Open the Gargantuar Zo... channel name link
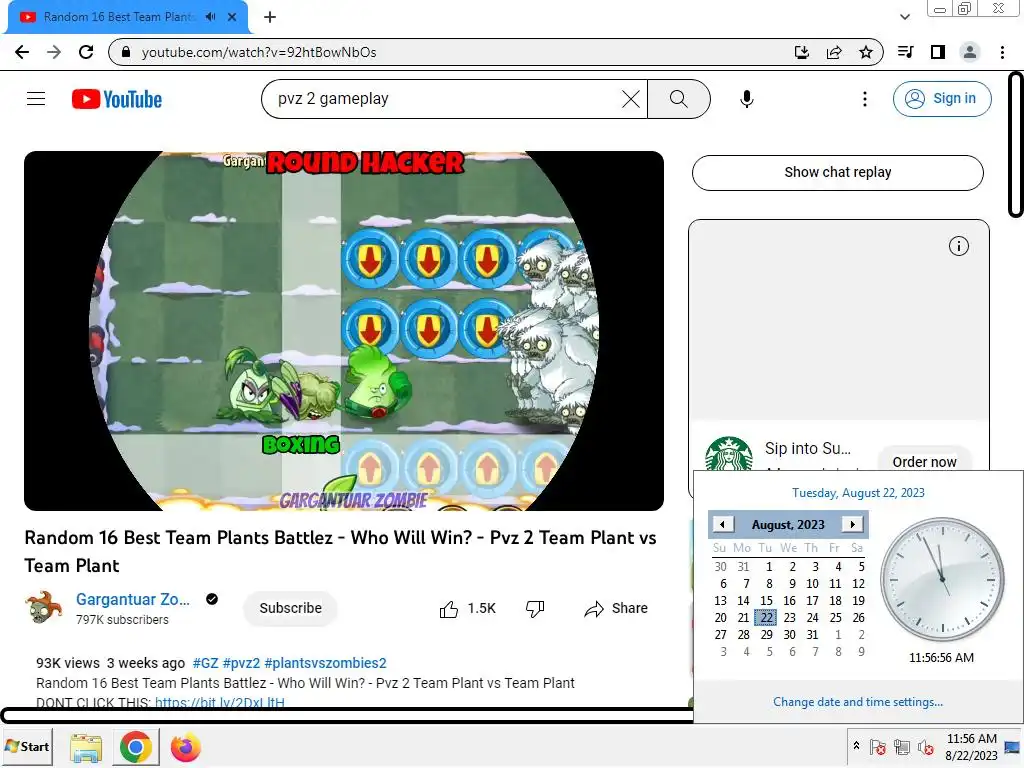The height and width of the screenshot is (768, 1024). coord(133,599)
